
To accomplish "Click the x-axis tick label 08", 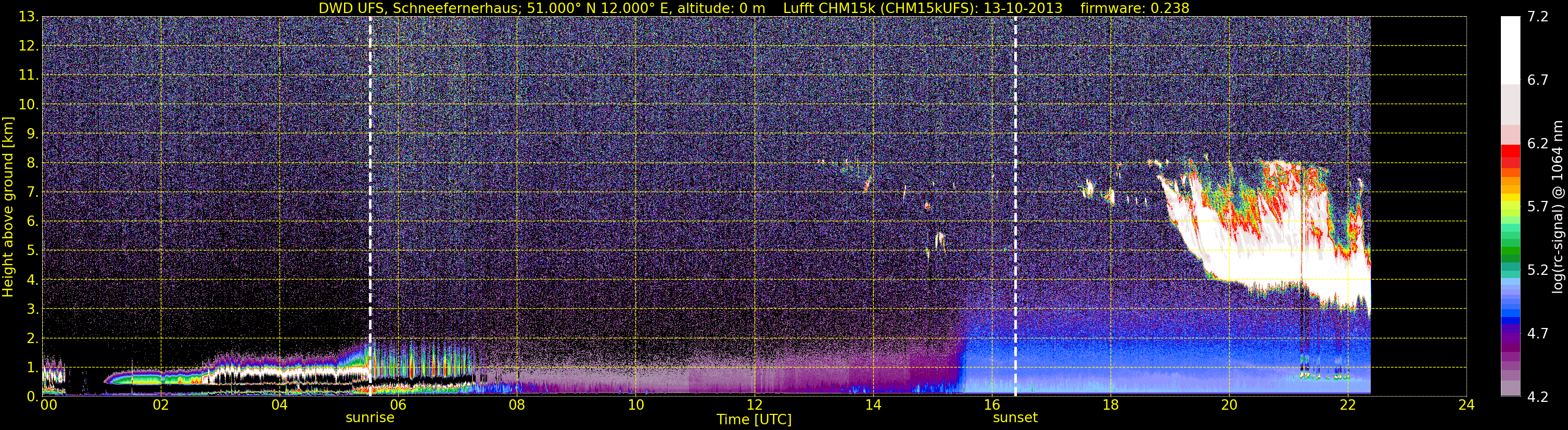I will pyautogui.click(x=517, y=406).
